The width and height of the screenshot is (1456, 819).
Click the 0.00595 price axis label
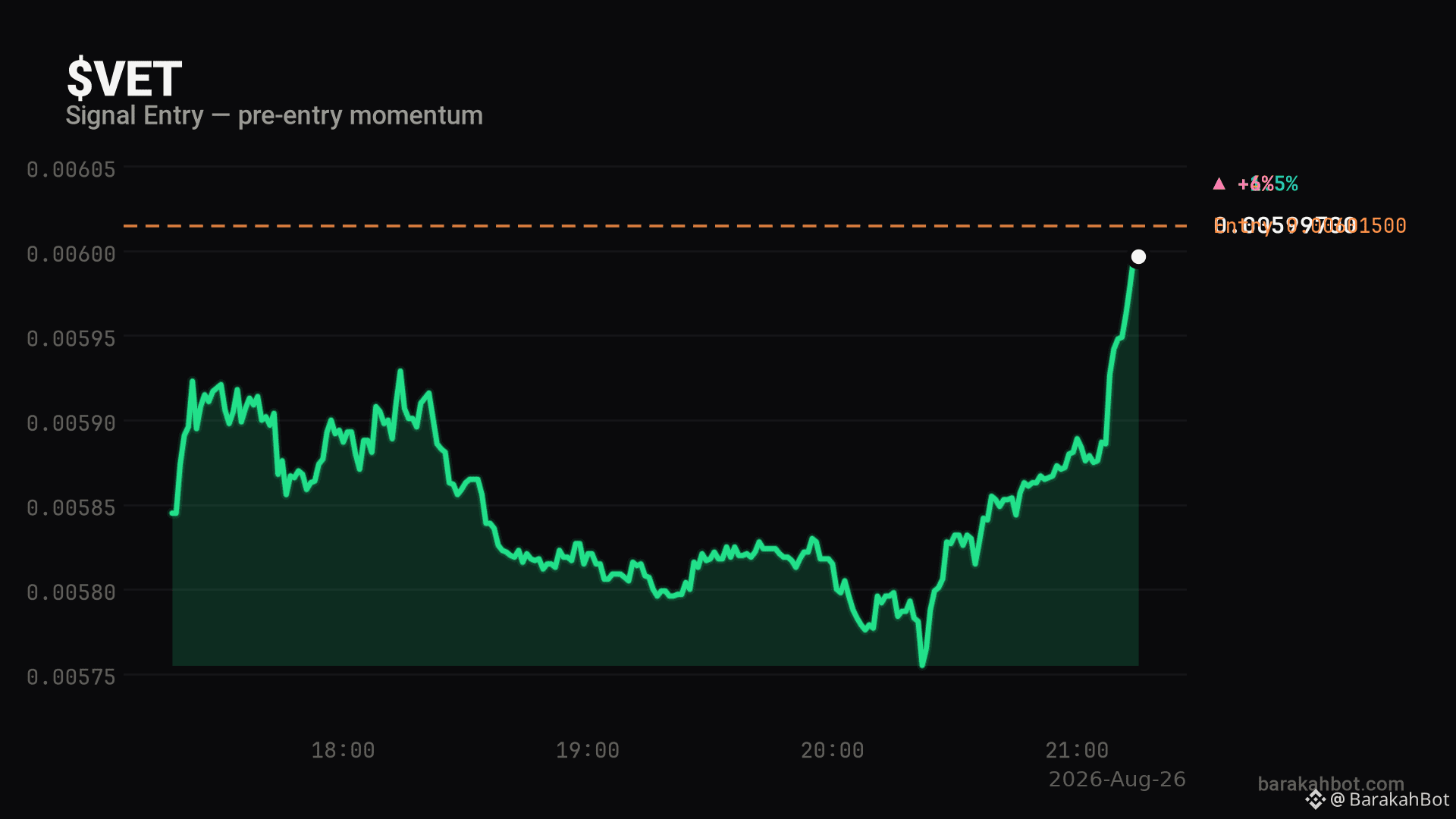71,338
